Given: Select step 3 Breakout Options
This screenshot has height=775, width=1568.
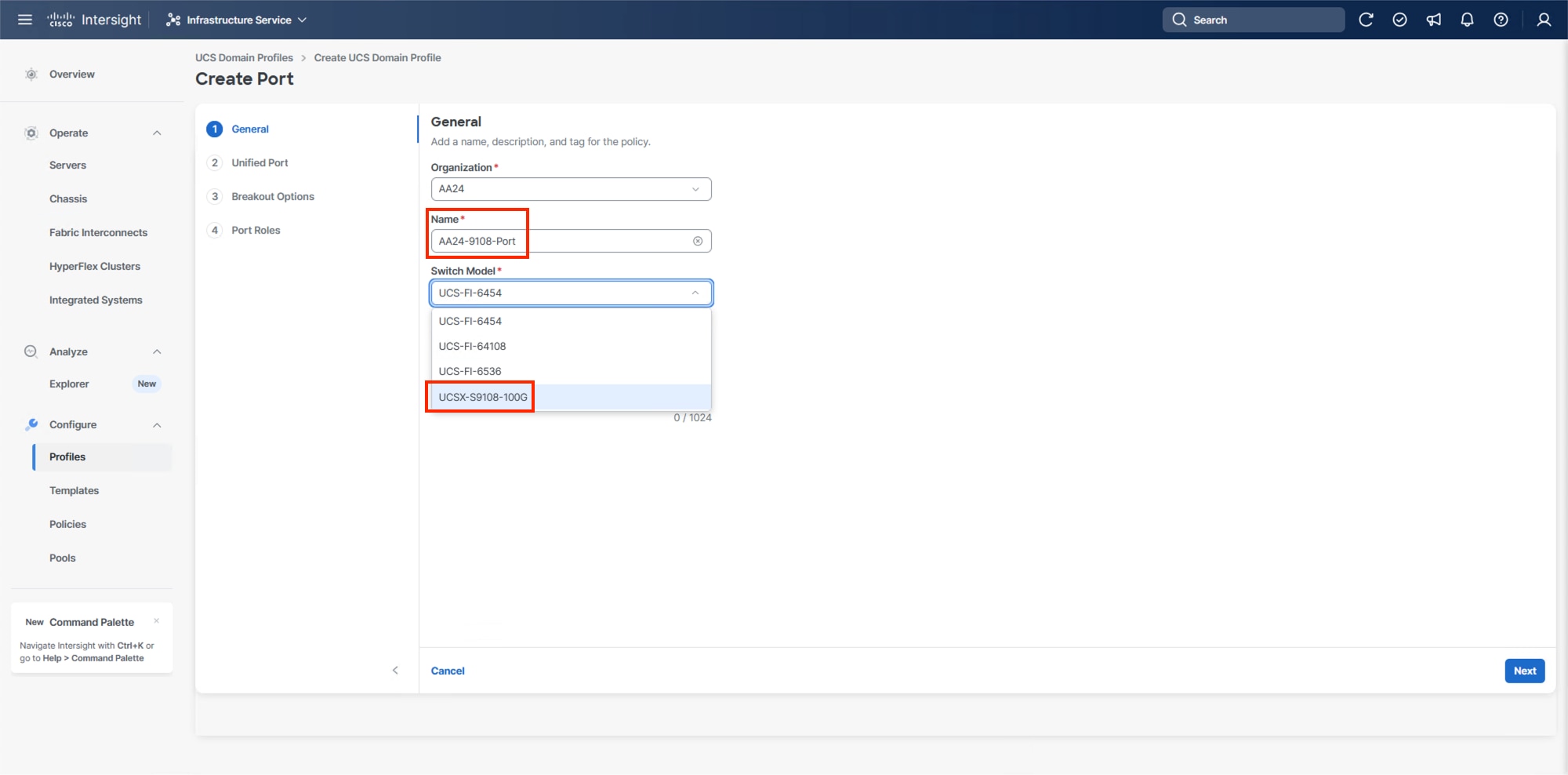Looking at the screenshot, I should (273, 196).
